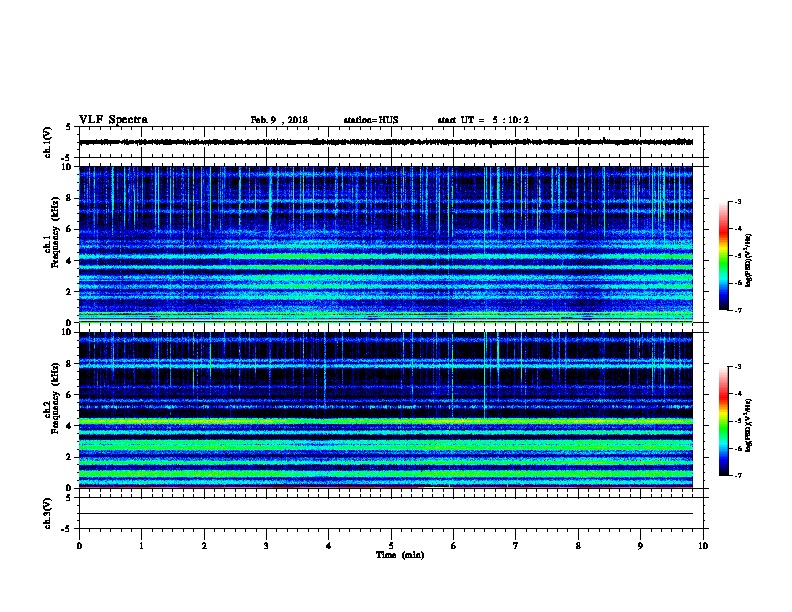Screen dimensions: 792x612
Task: Click the "ch.1(V)" axis label
Action: coord(47,142)
